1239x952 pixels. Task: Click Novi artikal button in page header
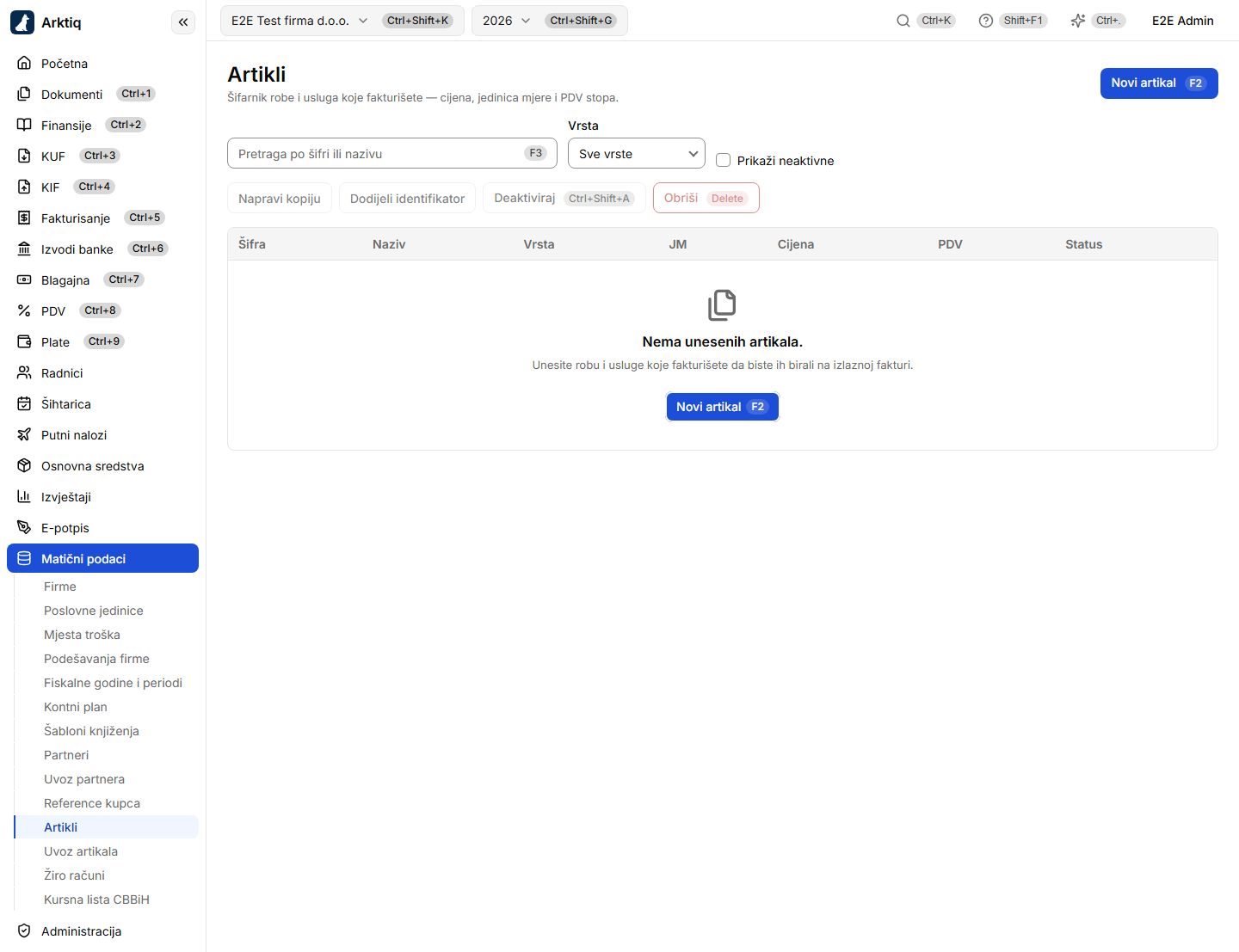1159,83
